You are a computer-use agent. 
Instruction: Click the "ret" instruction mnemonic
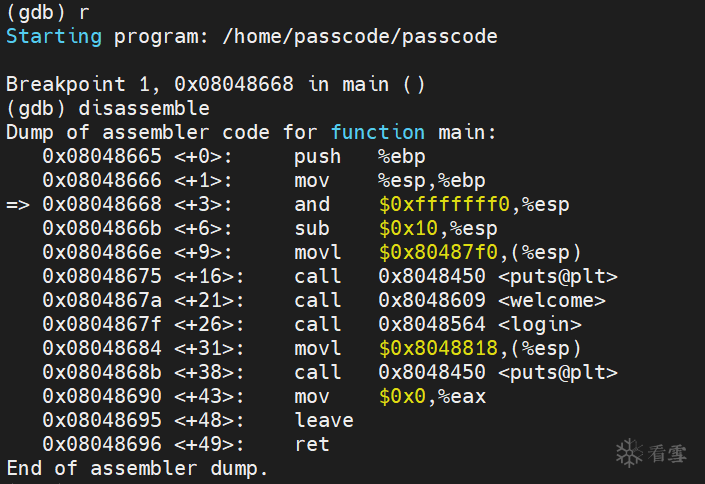click(x=312, y=445)
